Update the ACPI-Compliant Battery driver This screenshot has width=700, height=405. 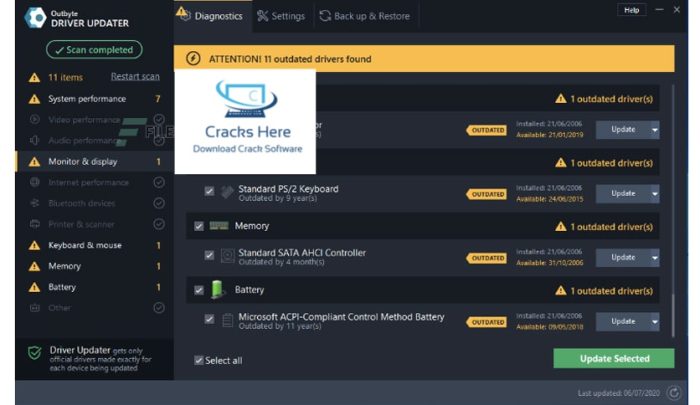click(x=623, y=321)
